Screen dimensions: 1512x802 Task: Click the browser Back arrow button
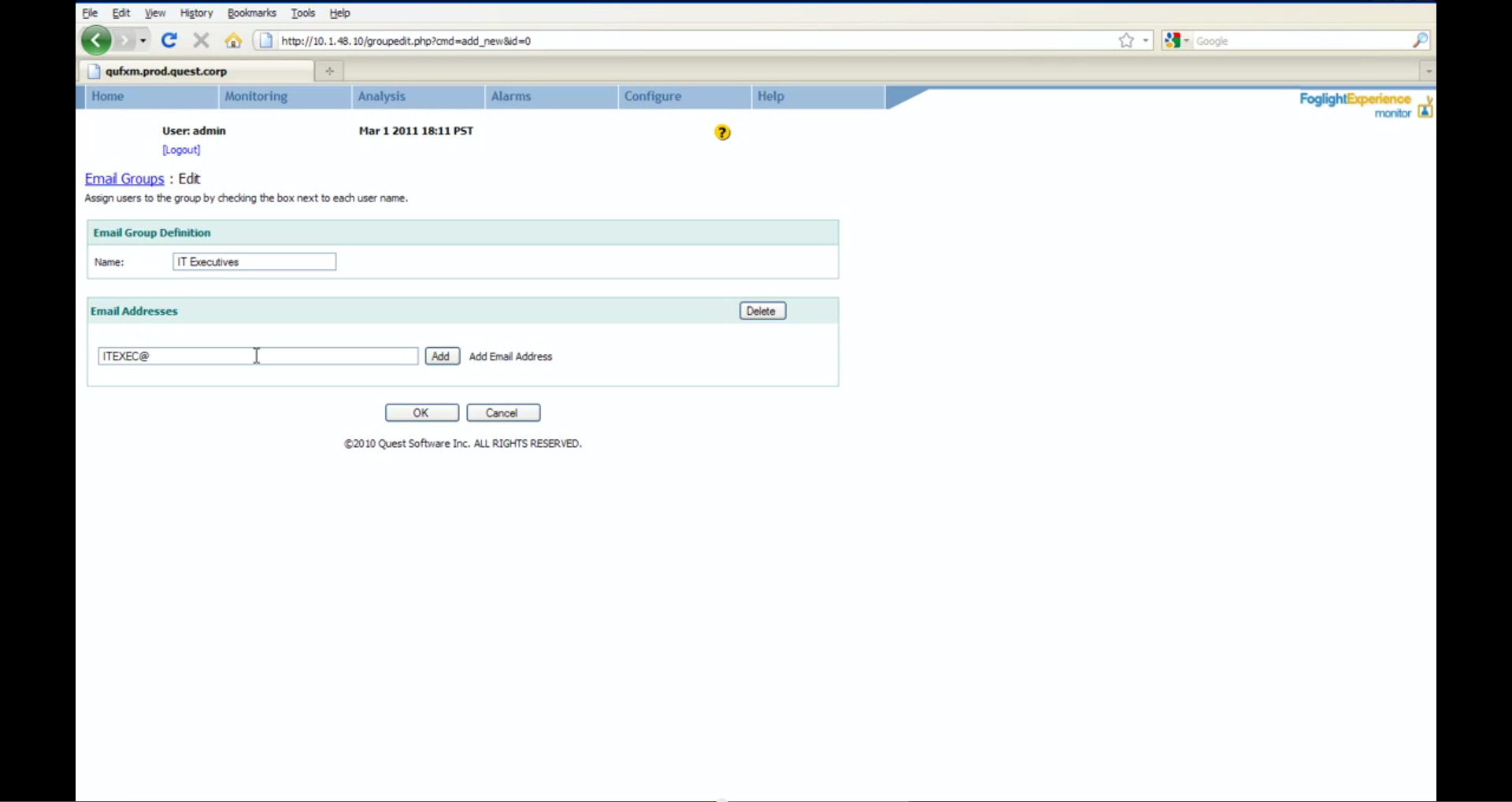pos(96,40)
